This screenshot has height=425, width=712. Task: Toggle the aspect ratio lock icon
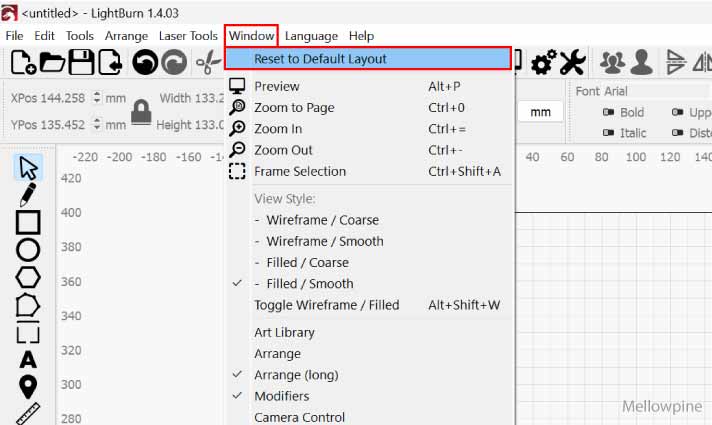tap(142, 111)
